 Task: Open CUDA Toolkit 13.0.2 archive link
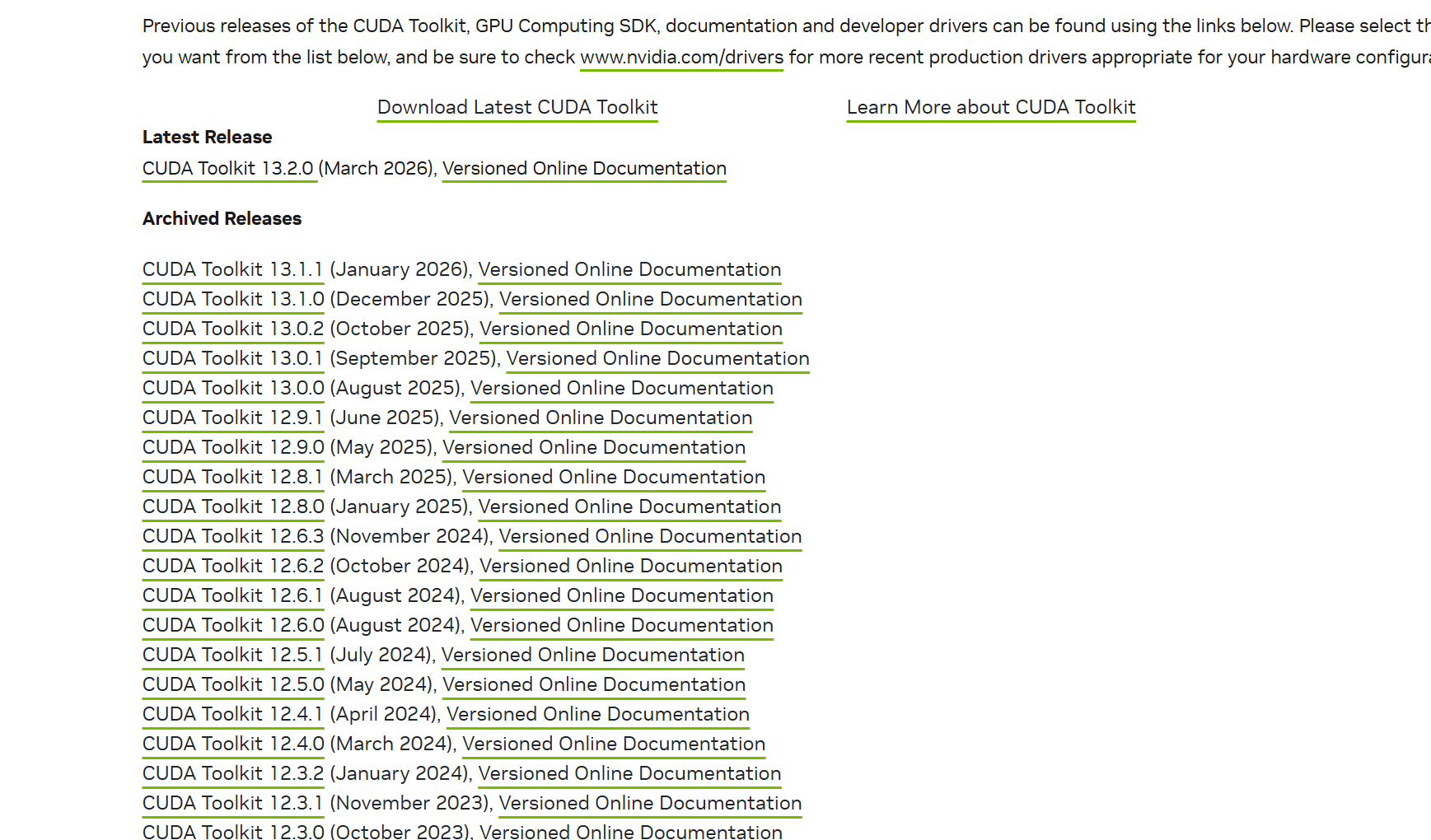click(x=233, y=329)
